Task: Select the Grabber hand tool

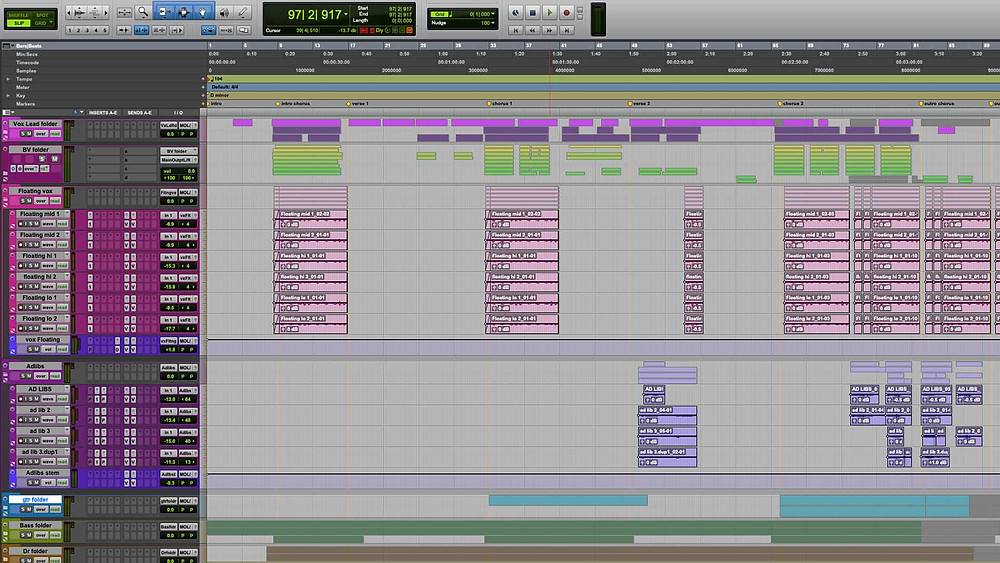Action: tap(202, 11)
